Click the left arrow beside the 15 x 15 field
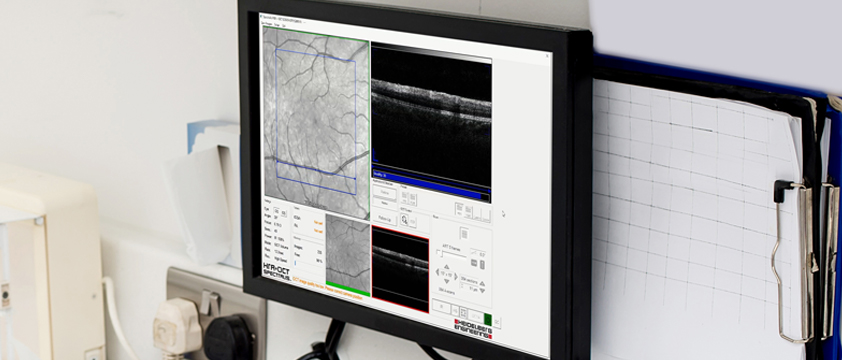This screenshot has width=842, height=360. point(437,272)
